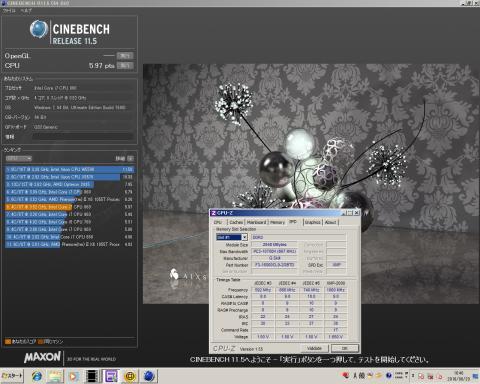This screenshot has height=384, width=480.
Task: Open the blue Cinebench sphere taskbar icon
Action: pos(149,376)
